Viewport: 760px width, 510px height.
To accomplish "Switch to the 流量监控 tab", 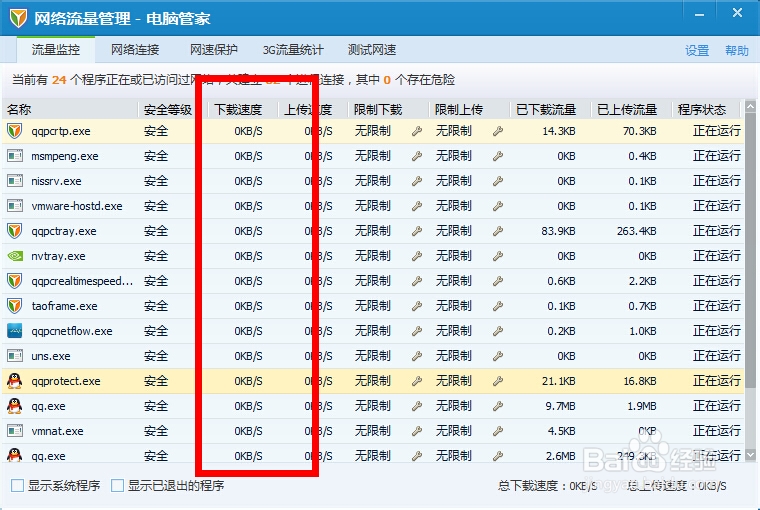I will click(56, 49).
